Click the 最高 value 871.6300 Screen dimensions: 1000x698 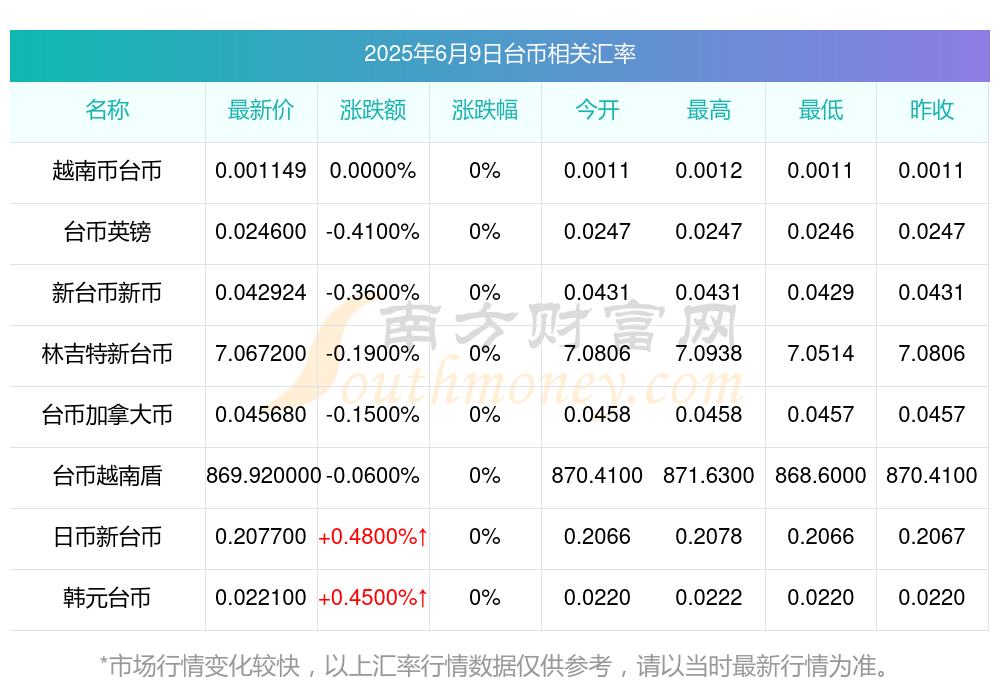tap(709, 476)
